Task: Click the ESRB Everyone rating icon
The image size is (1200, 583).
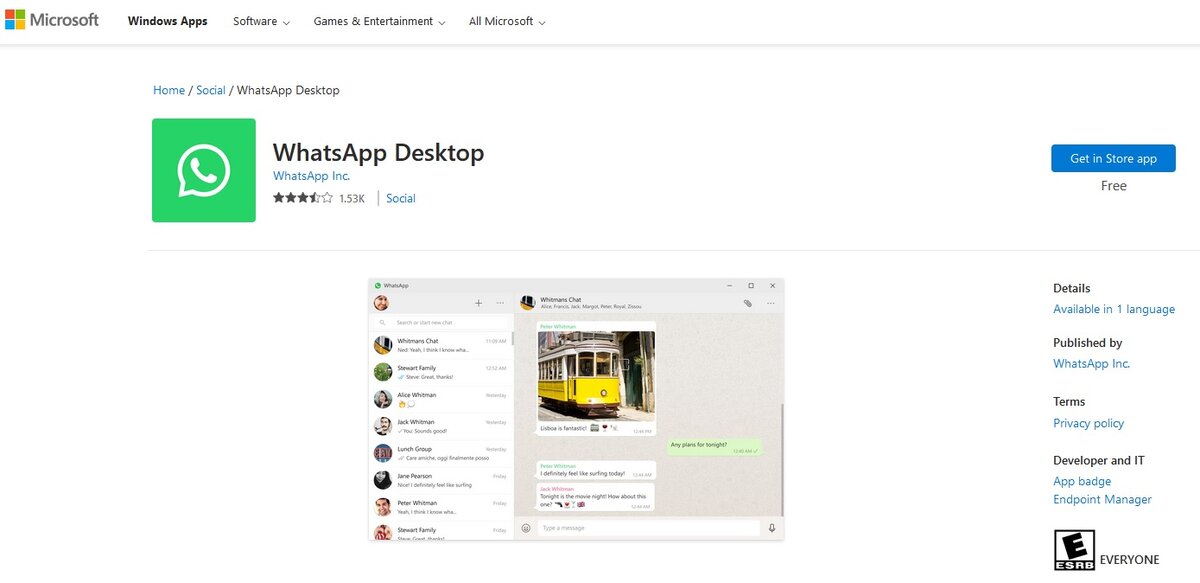Action: pyautogui.click(x=1075, y=551)
